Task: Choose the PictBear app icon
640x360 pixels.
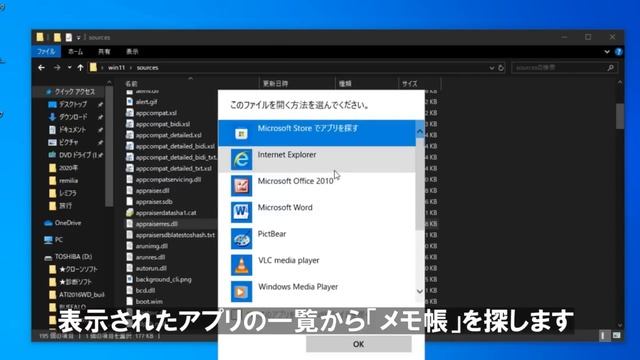Action: [x=241, y=238]
